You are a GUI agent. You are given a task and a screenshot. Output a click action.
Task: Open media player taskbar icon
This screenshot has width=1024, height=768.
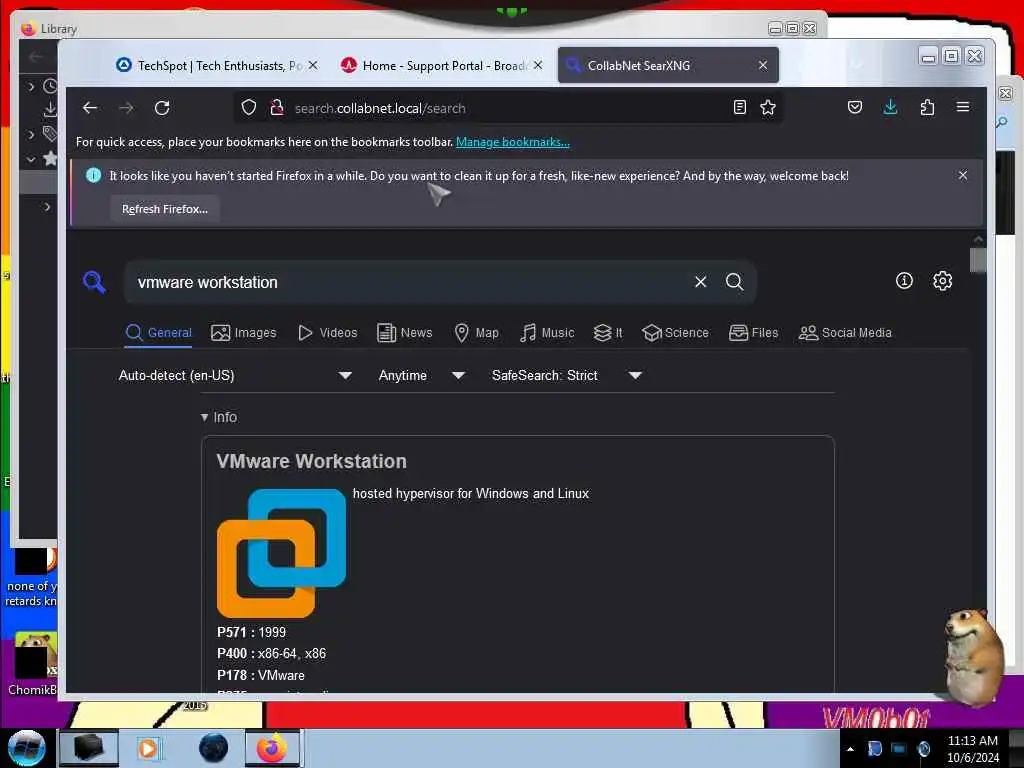click(148, 748)
